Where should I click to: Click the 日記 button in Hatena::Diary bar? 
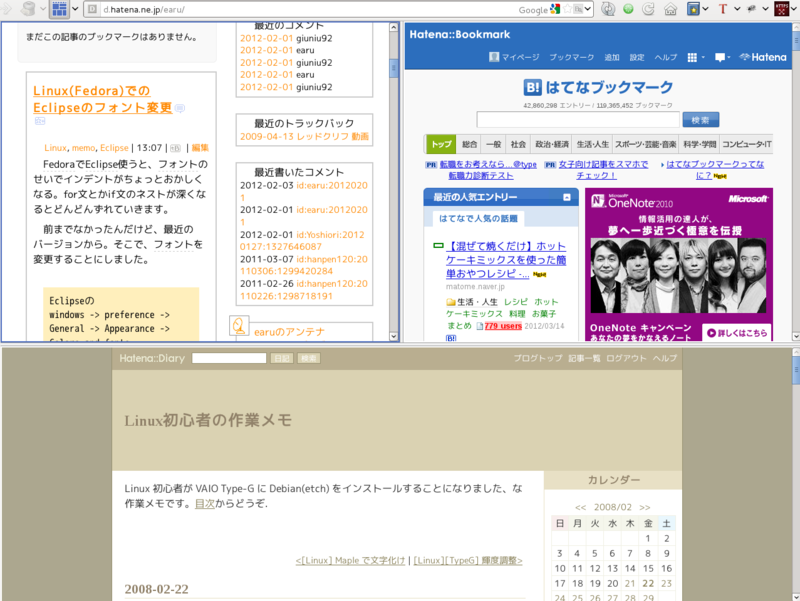click(x=282, y=358)
